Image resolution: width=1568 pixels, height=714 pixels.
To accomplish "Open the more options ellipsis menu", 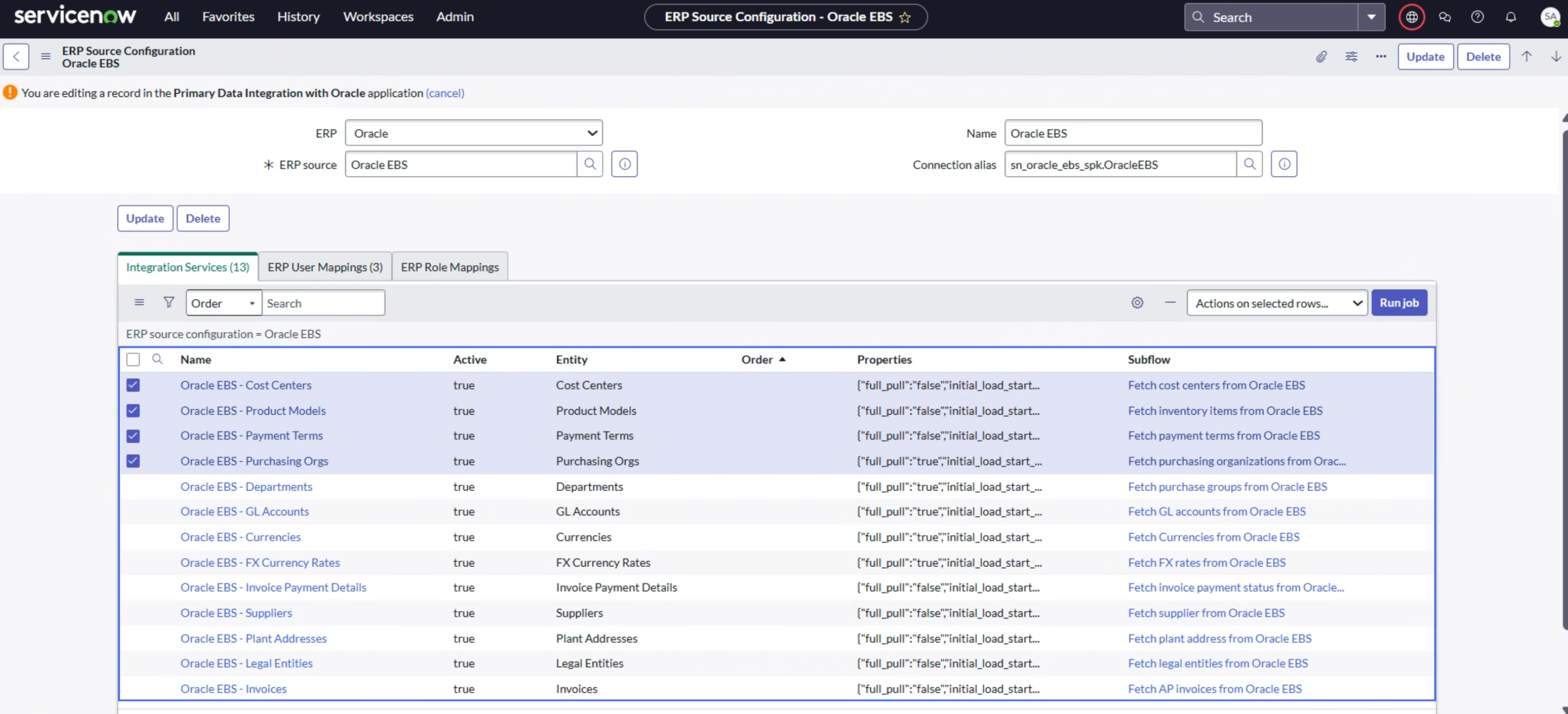I will (x=1380, y=56).
